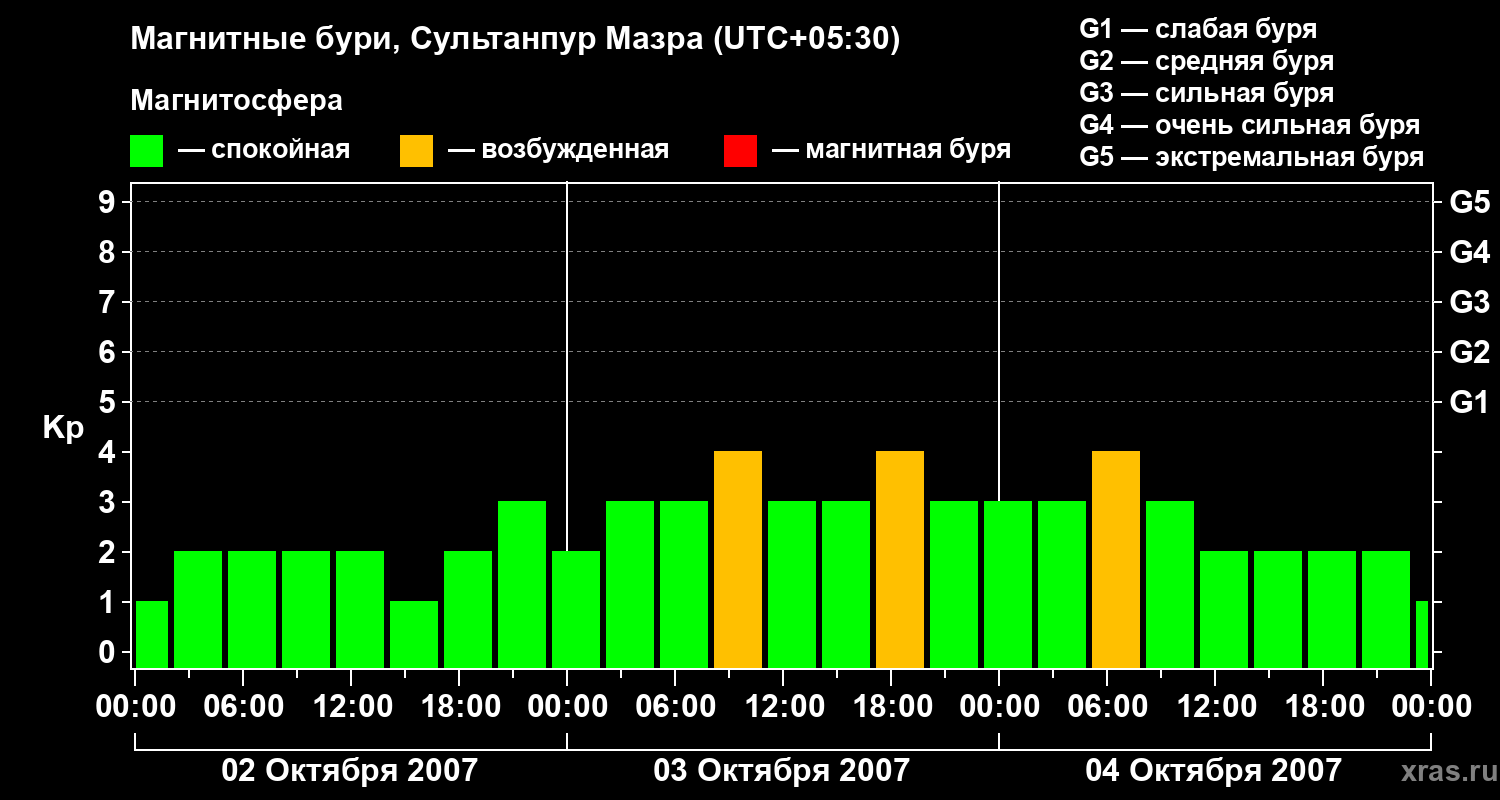The image size is (1500, 800).
Task: Click the first Kp 1 bar starting 02 October
Action: pyautogui.click(x=152, y=635)
